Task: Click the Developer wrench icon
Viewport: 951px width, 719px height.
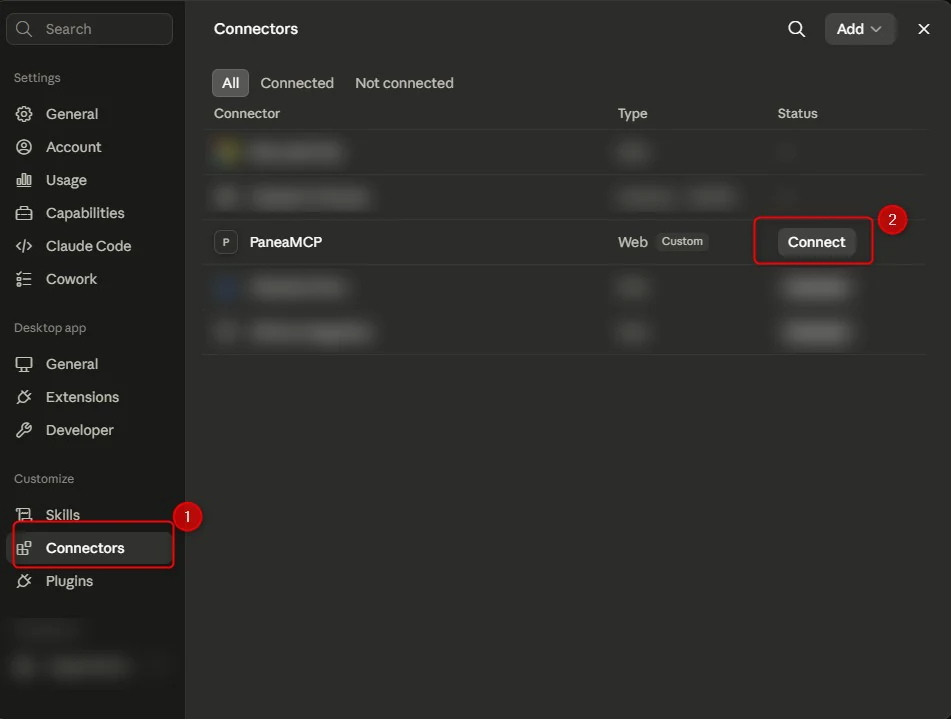Action: [x=24, y=430]
